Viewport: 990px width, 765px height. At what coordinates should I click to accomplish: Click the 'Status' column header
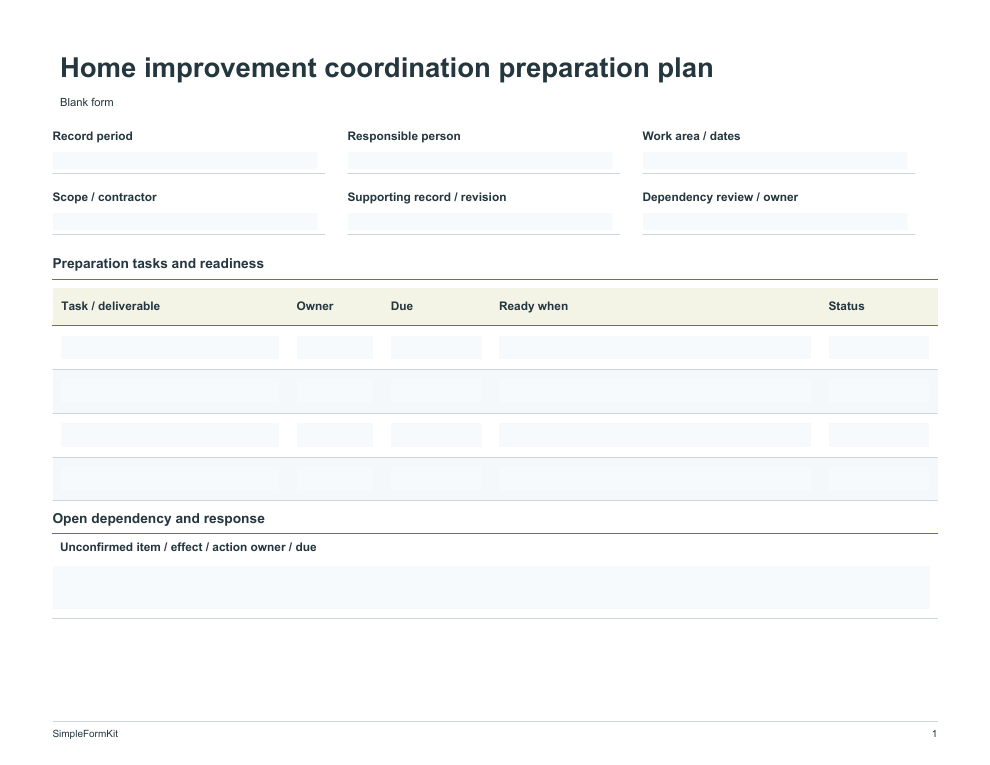click(x=846, y=306)
